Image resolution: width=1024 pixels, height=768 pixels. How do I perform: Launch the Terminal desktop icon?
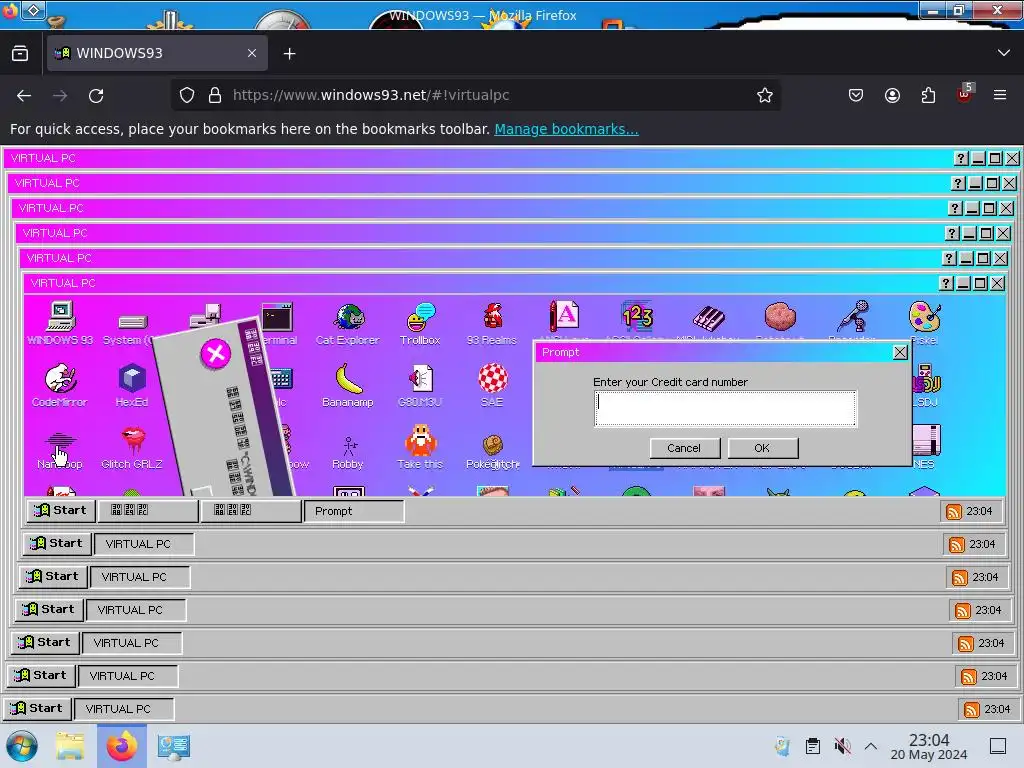[278, 323]
